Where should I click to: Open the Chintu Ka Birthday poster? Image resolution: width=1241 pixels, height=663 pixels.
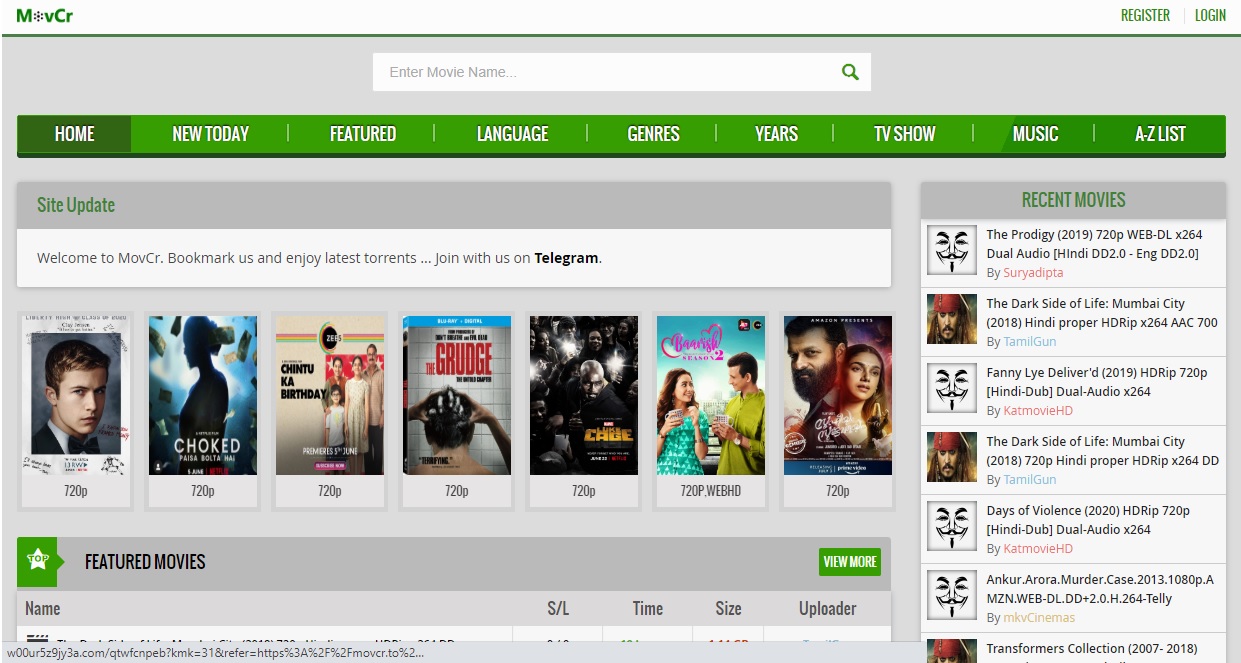(330, 395)
